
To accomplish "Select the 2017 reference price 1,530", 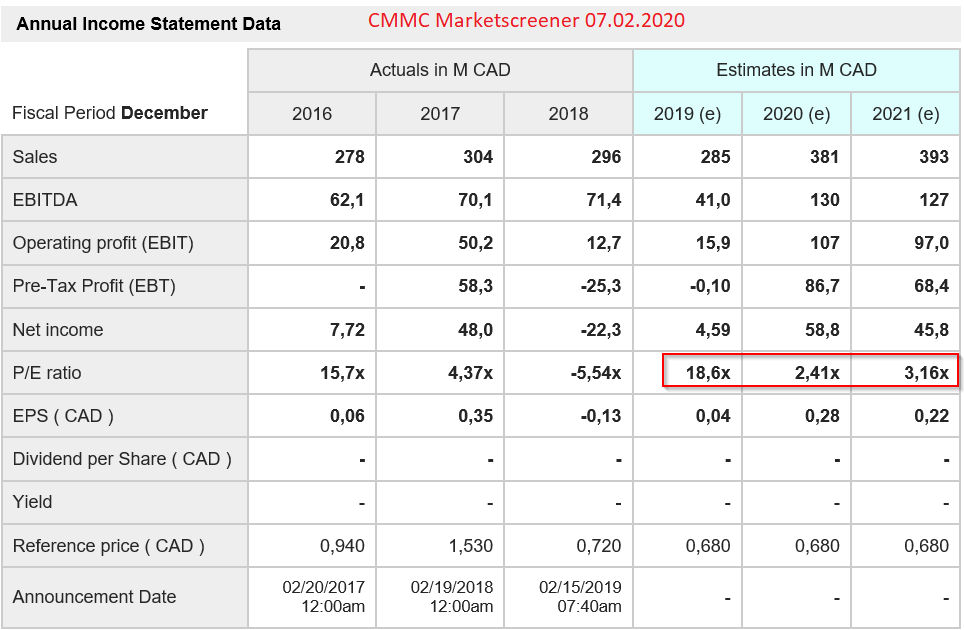I will [x=472, y=546].
